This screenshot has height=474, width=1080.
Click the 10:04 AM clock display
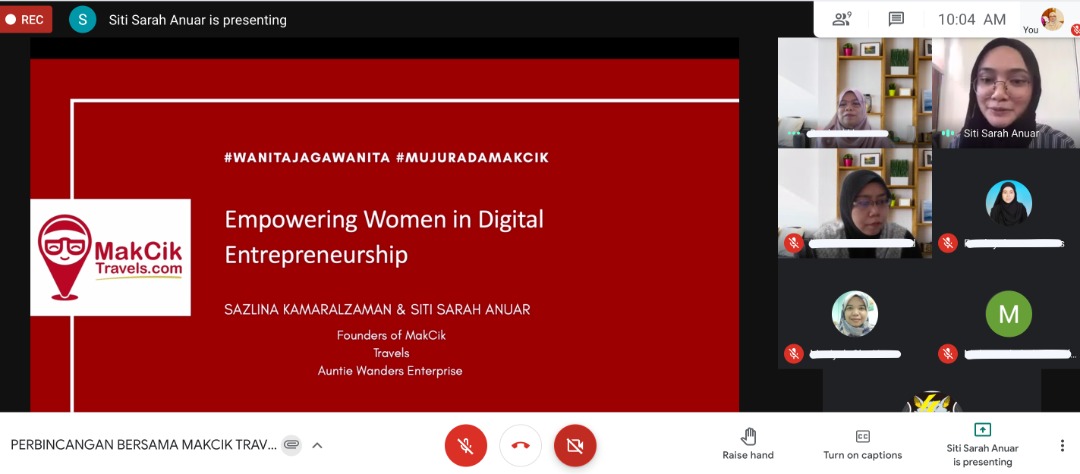971,19
